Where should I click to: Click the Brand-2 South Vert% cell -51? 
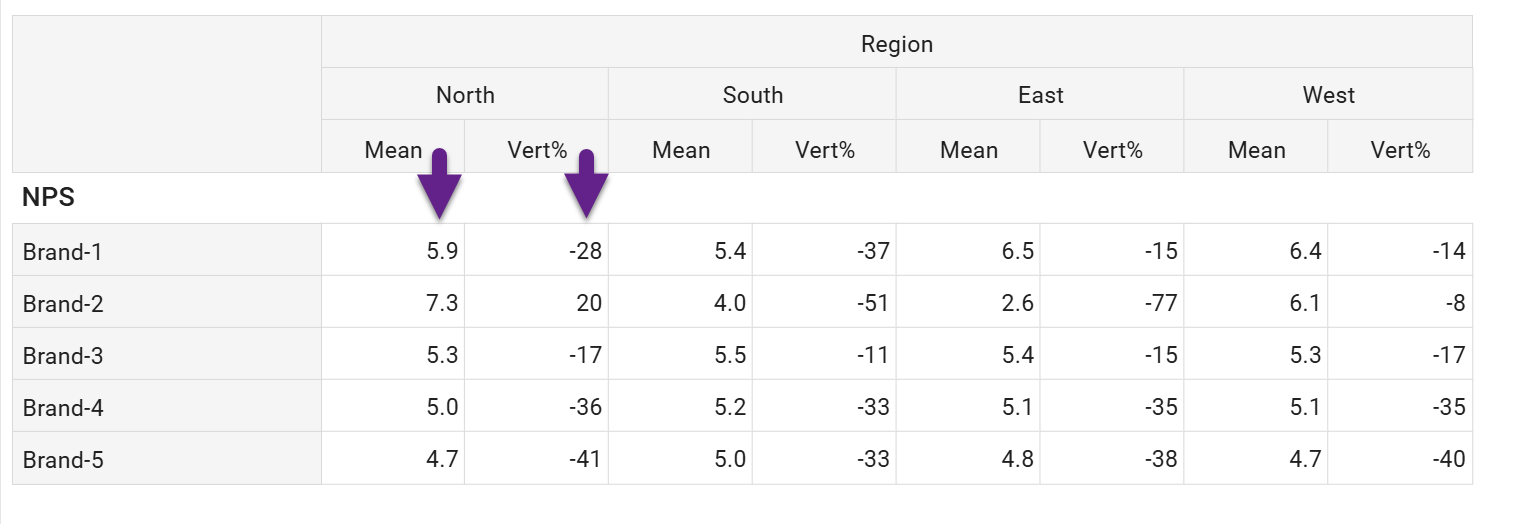(872, 303)
